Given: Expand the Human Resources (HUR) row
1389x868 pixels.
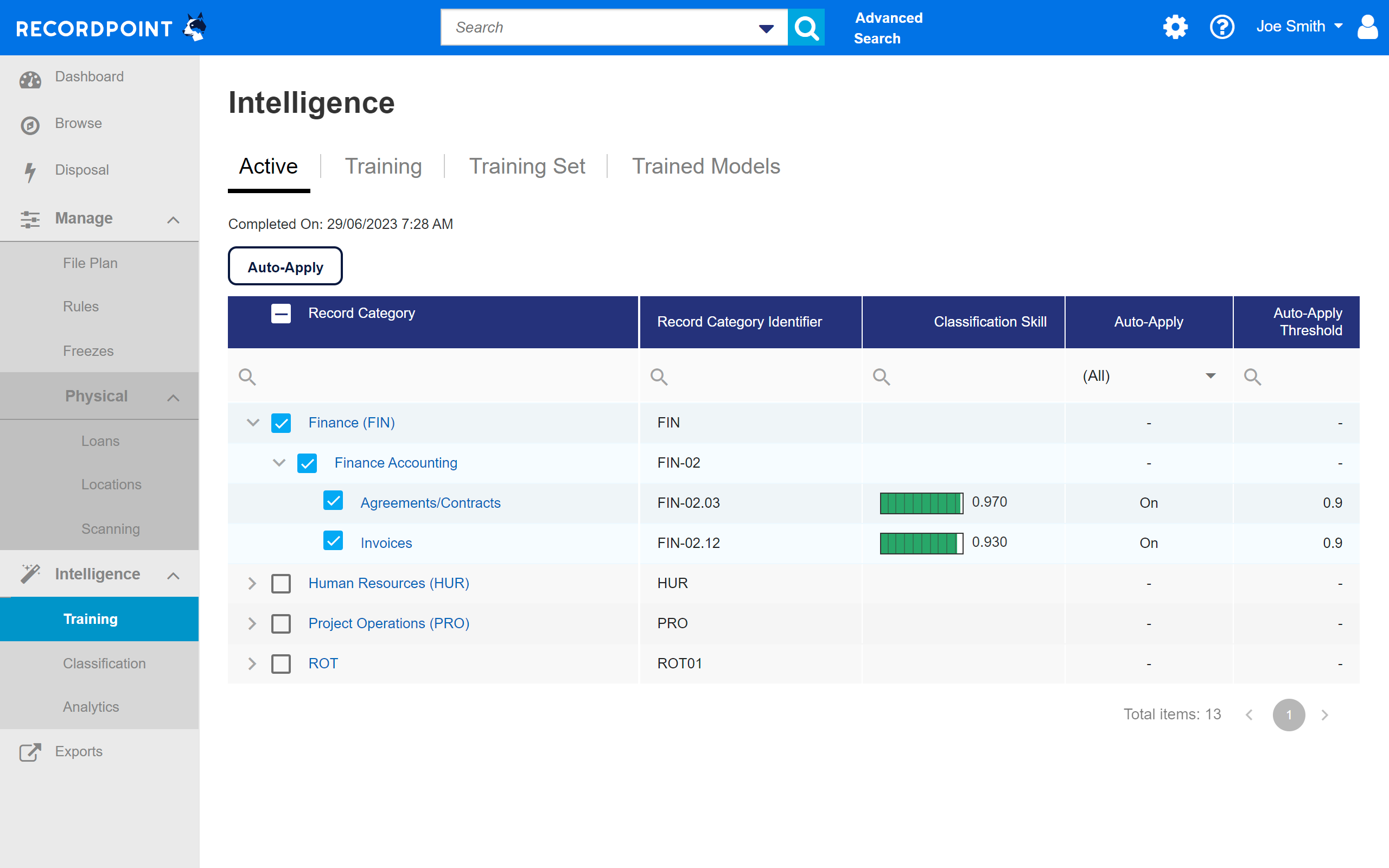Looking at the screenshot, I should (252, 584).
